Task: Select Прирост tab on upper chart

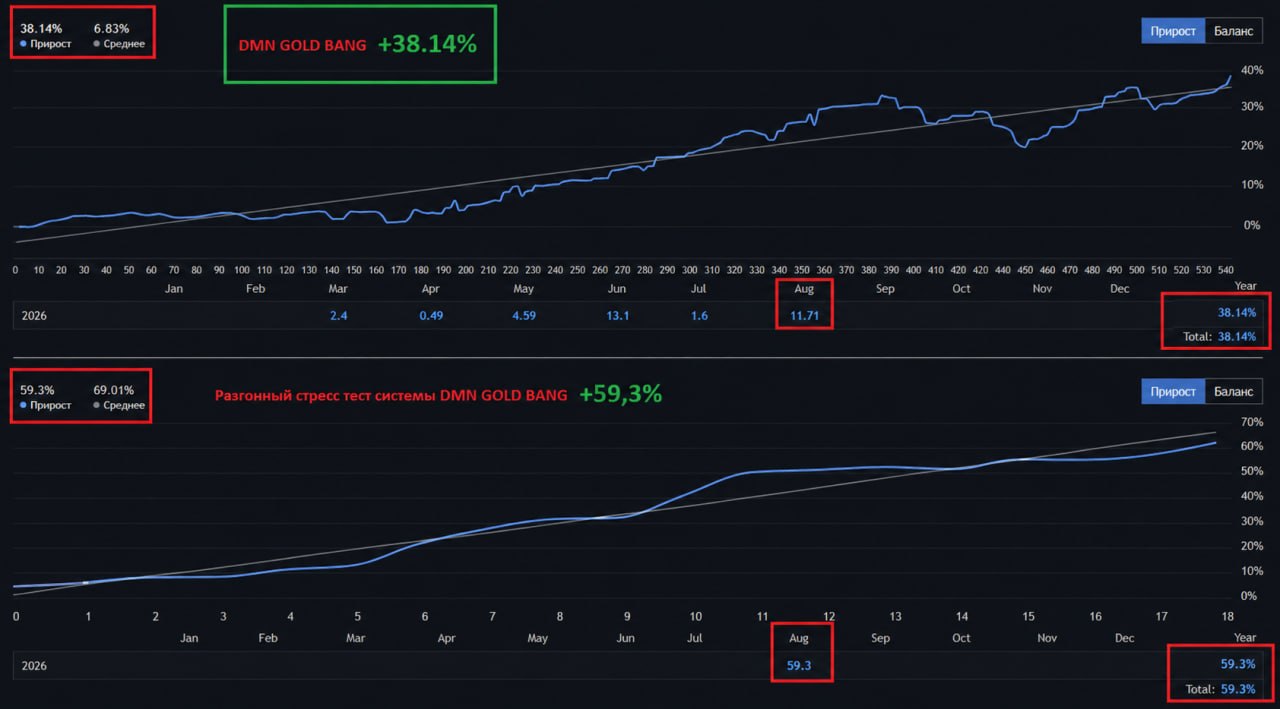Action: pos(1173,31)
